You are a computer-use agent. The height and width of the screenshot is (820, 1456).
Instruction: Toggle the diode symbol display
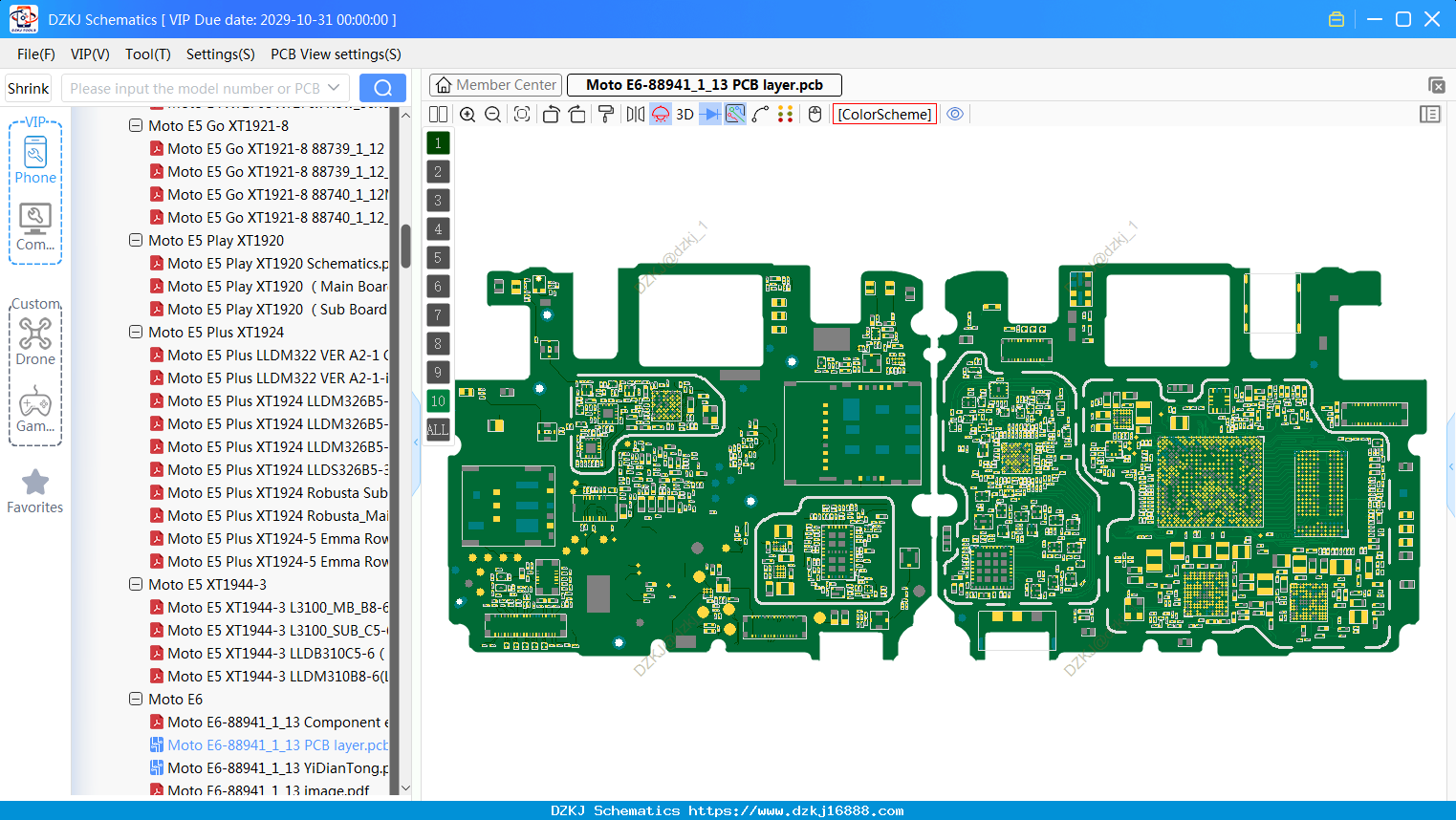click(710, 115)
